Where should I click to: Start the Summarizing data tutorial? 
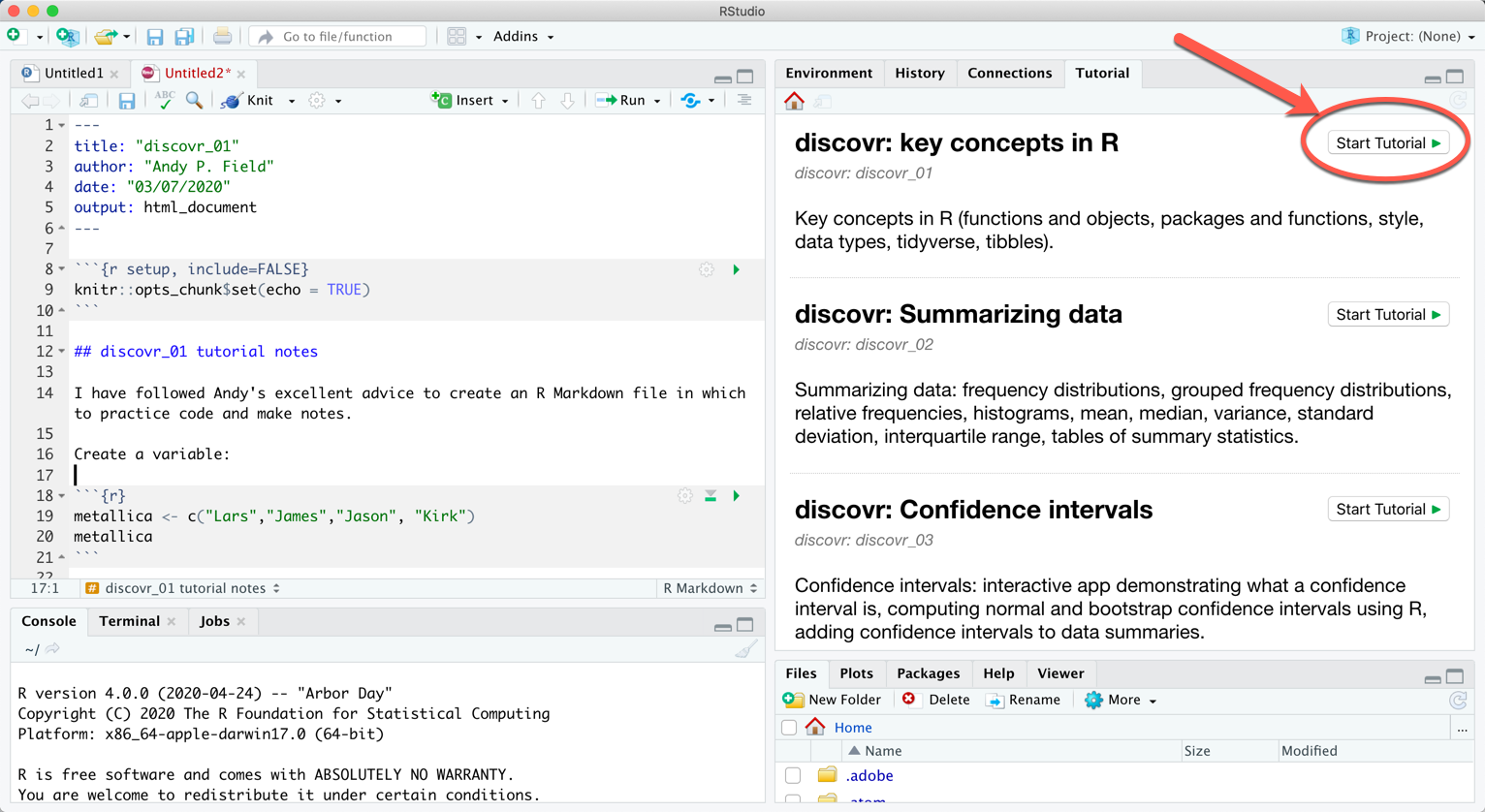[1387, 315]
